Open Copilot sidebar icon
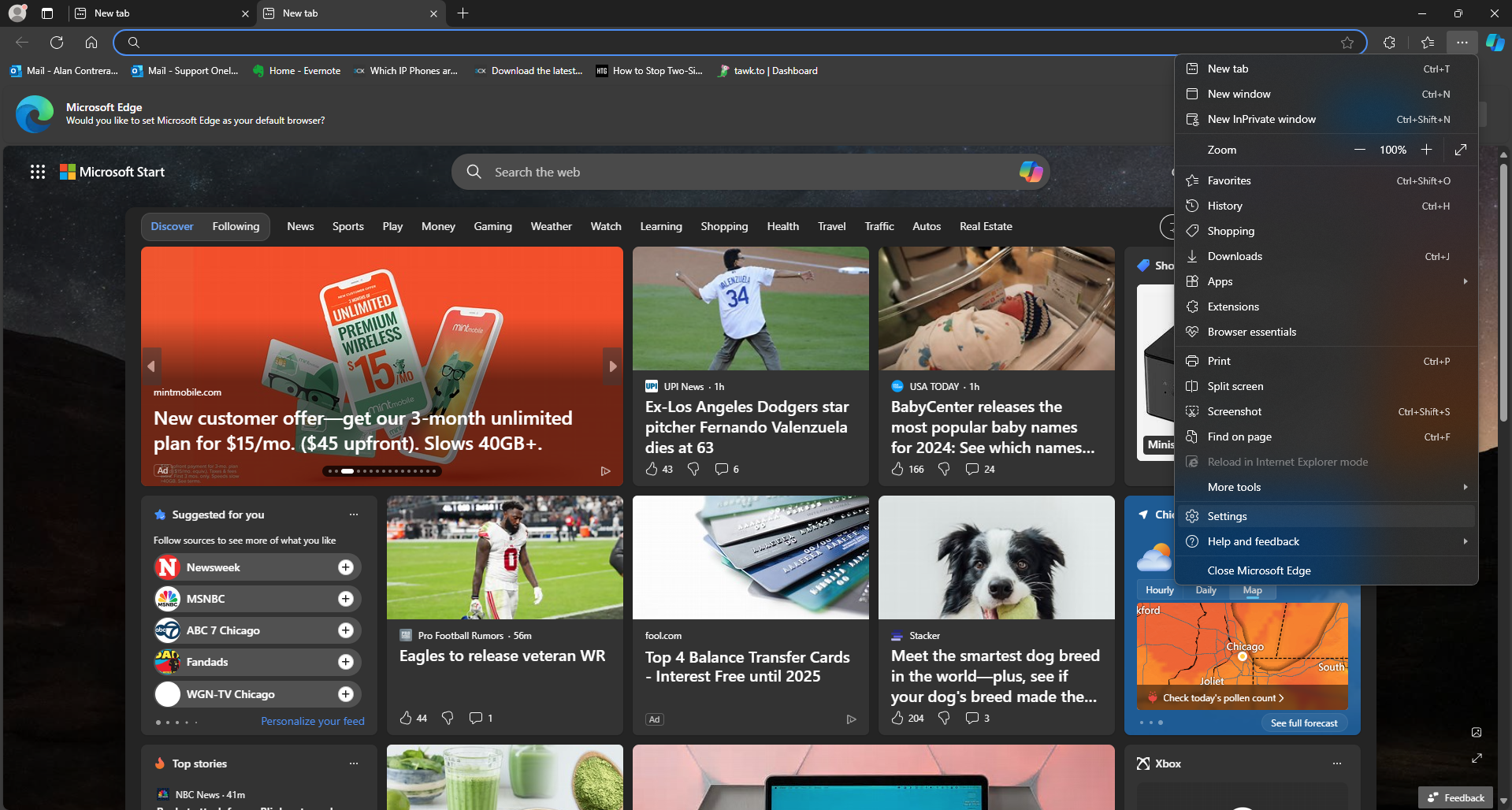Viewport: 1512px width, 810px height. tap(1495, 43)
